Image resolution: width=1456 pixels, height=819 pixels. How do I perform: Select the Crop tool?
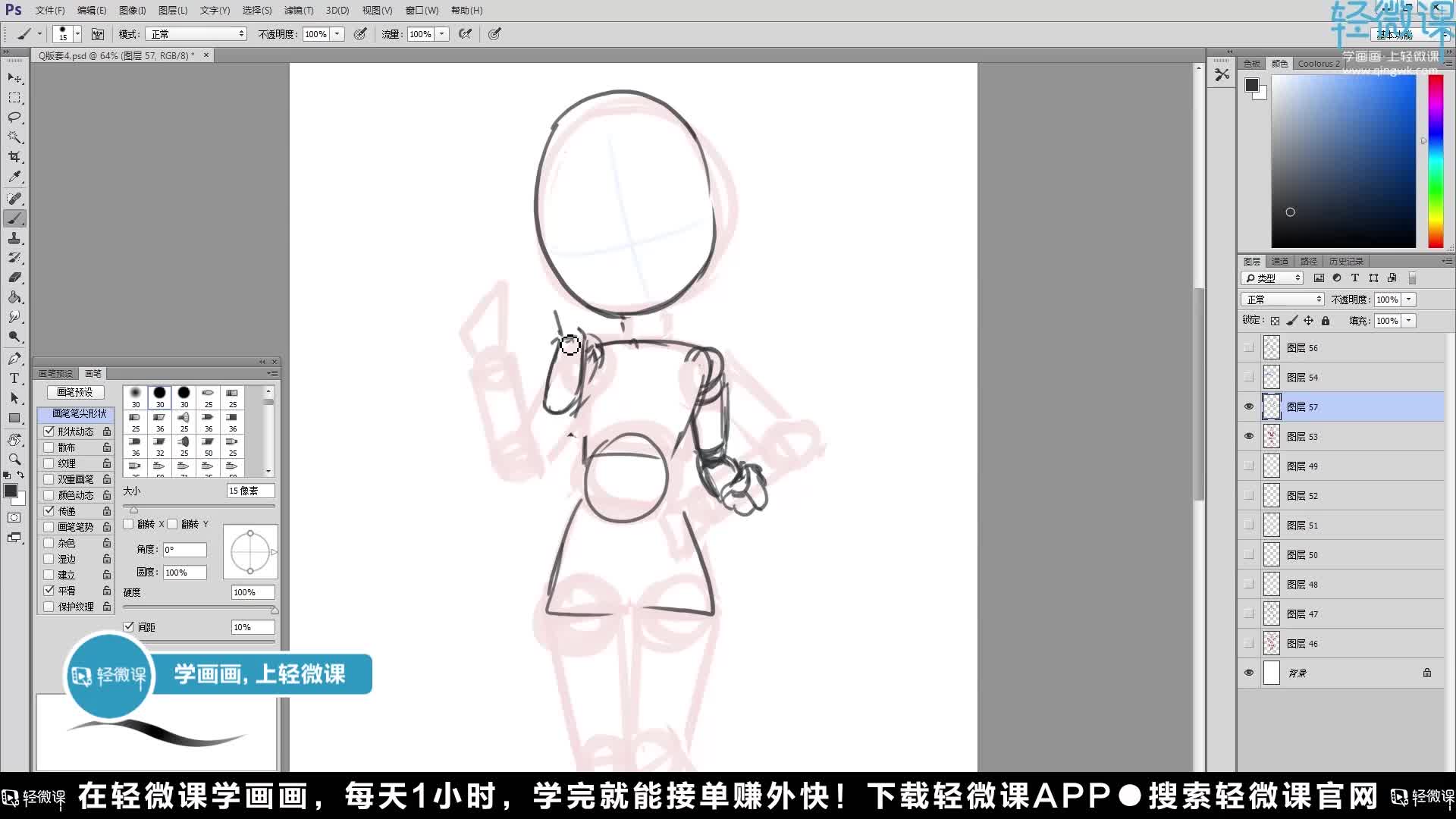click(14, 157)
